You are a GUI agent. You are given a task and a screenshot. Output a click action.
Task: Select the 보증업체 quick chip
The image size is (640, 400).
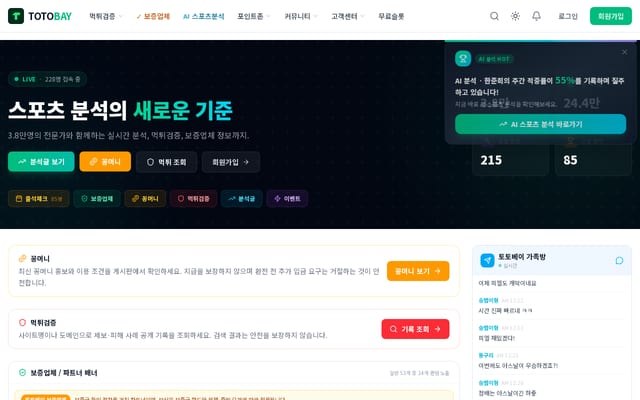click(x=97, y=199)
